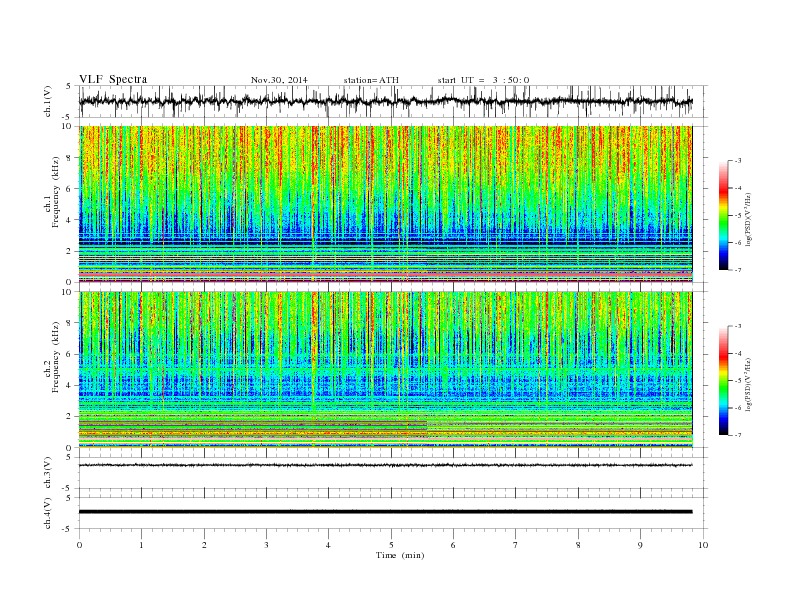
Task: Click the 8 kHz tick on ch.1 spectrogram
Action: (x=70, y=158)
